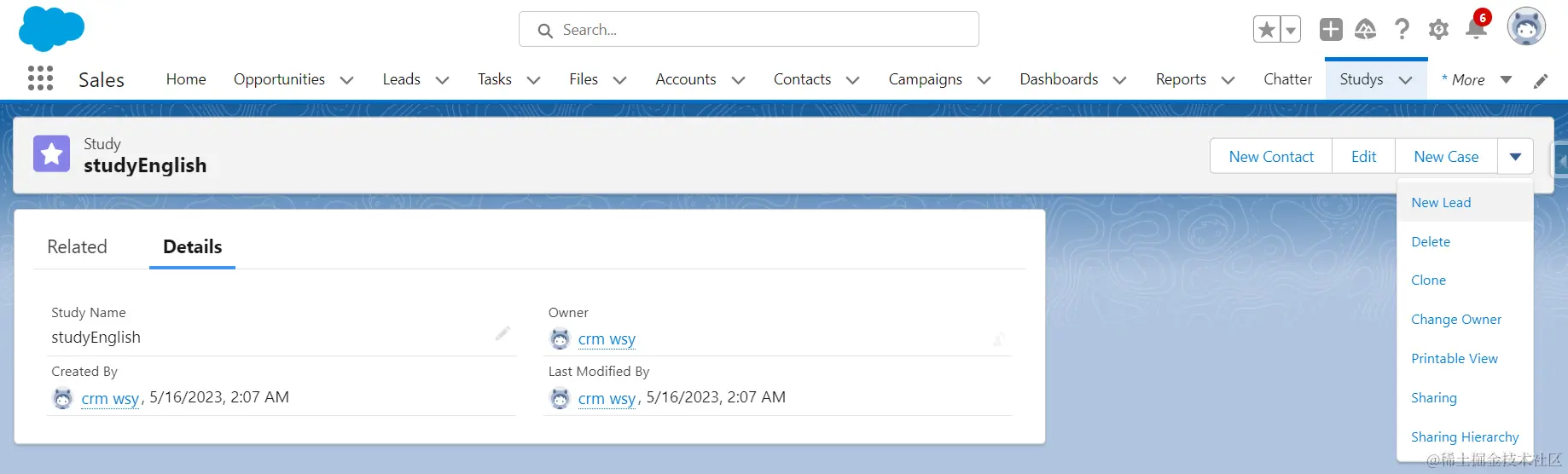Open the Reports tab
The height and width of the screenshot is (474, 1568).
(1181, 79)
